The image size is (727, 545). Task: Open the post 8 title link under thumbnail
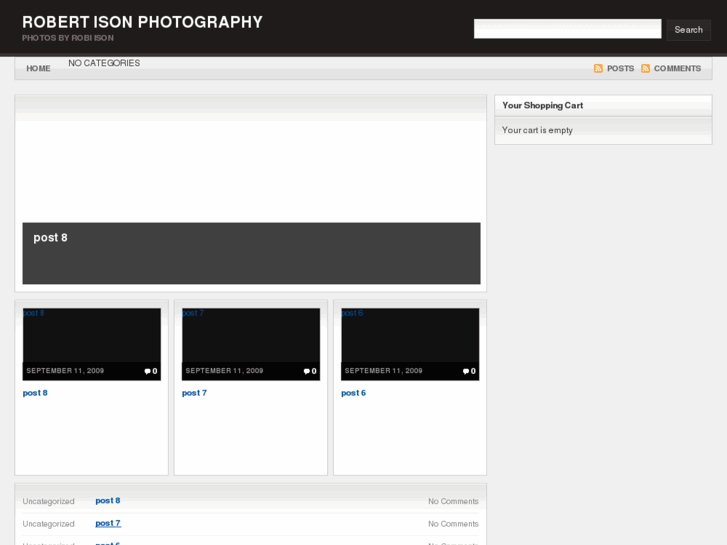[35, 393]
